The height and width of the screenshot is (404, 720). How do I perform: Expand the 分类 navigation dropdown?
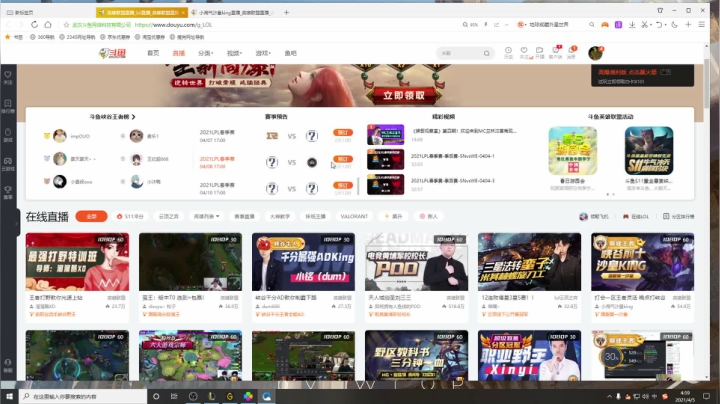(205, 53)
